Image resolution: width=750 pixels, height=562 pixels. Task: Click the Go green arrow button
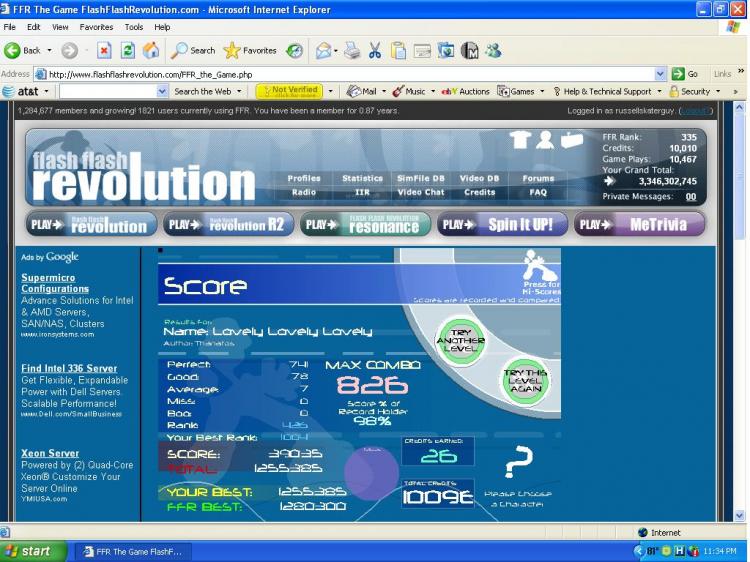click(x=678, y=74)
